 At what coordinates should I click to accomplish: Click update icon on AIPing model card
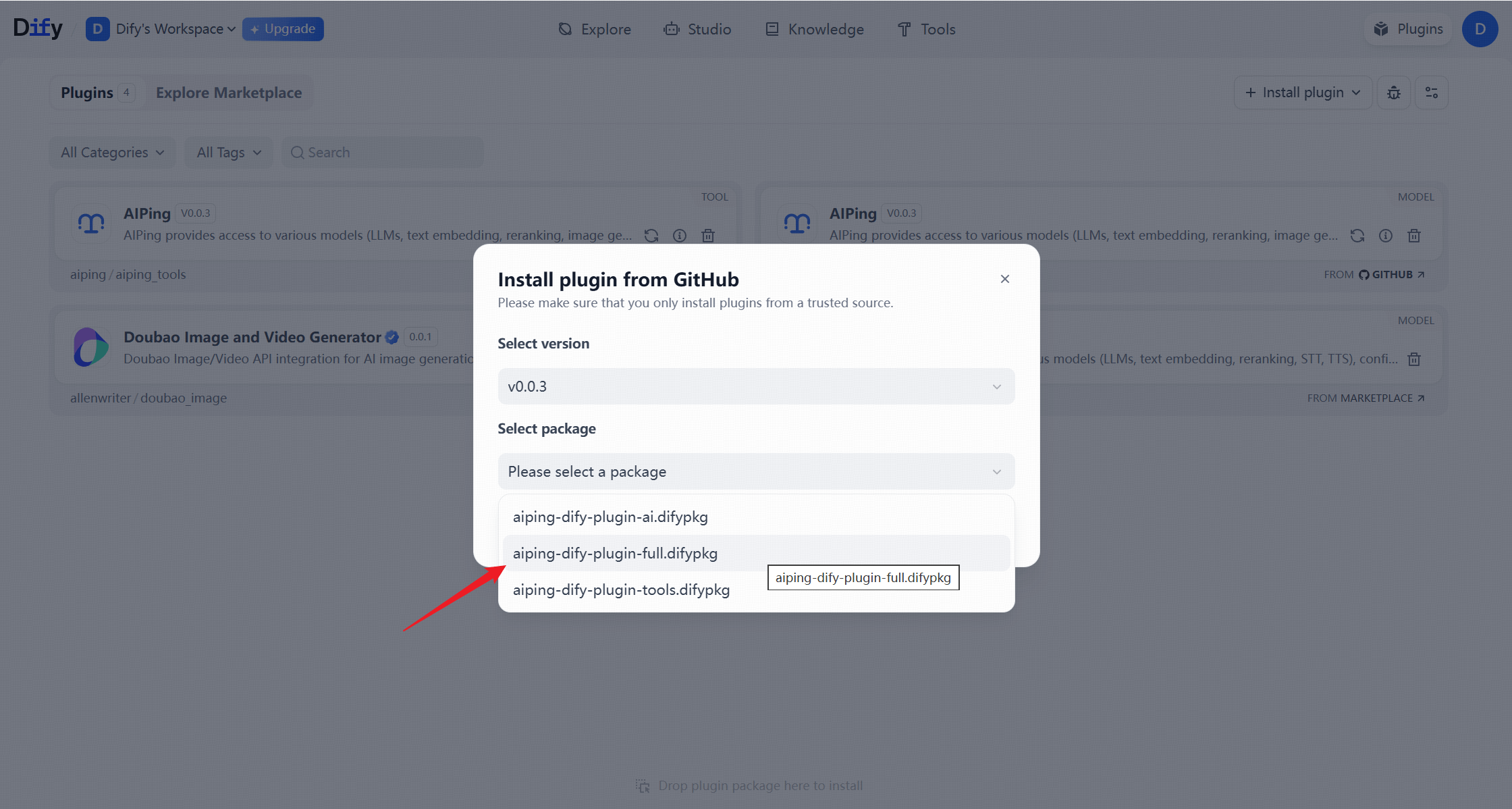point(1357,236)
